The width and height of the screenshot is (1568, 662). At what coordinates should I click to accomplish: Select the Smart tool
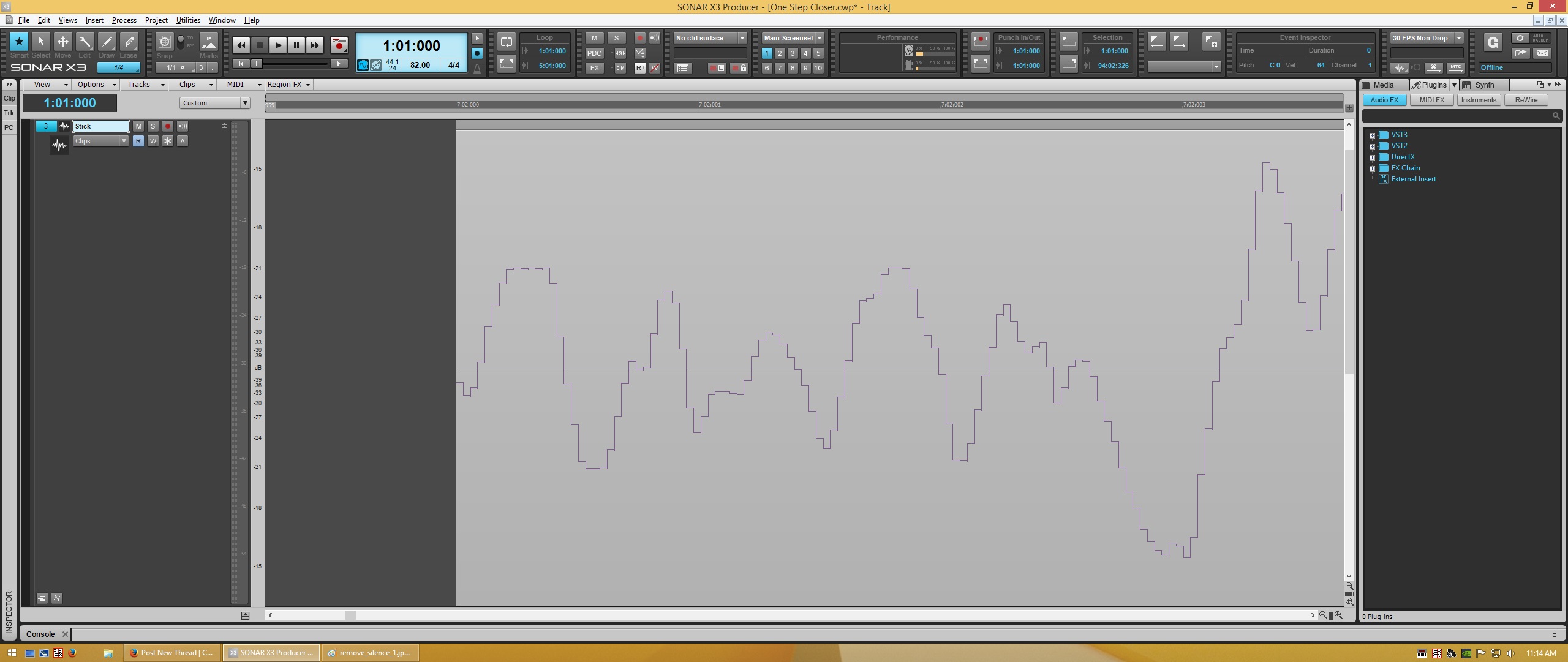point(19,42)
